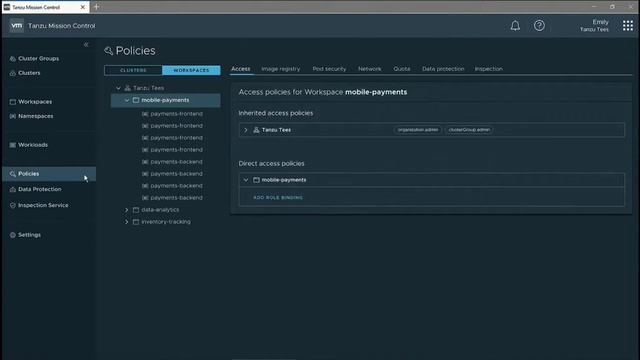The image size is (640, 360).
Task: Click the 'Direct access policies' heading
Action: 271,164
